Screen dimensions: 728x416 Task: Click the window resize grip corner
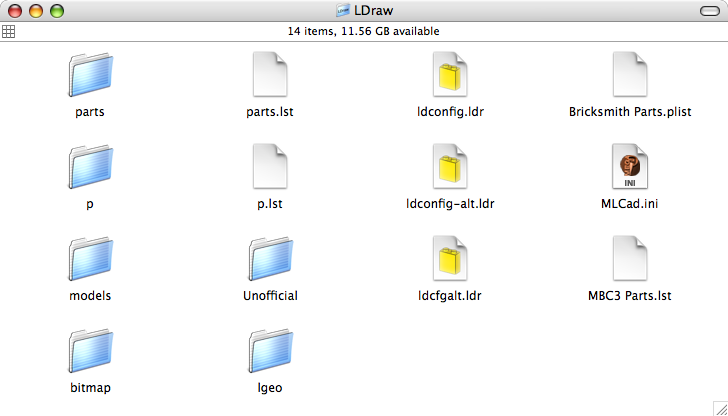(x=721, y=409)
